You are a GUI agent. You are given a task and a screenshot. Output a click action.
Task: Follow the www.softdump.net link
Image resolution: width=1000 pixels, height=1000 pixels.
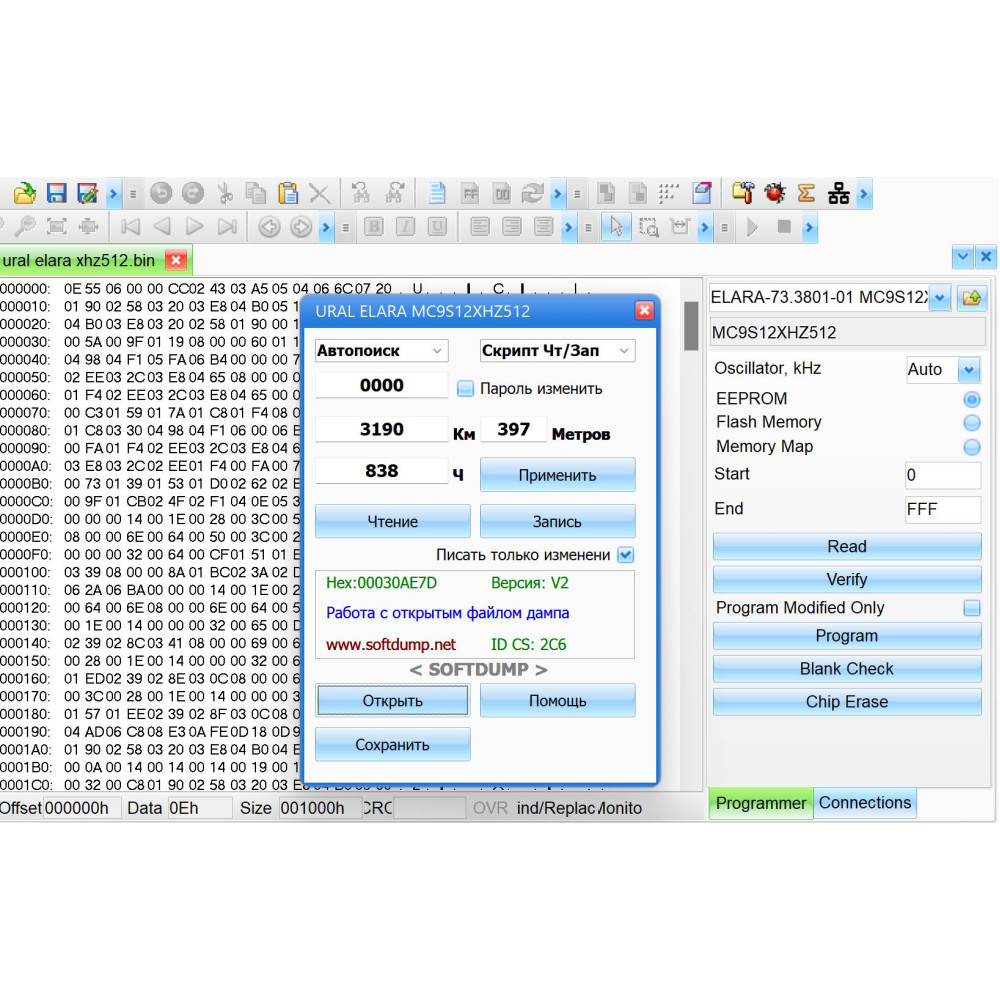coord(390,645)
